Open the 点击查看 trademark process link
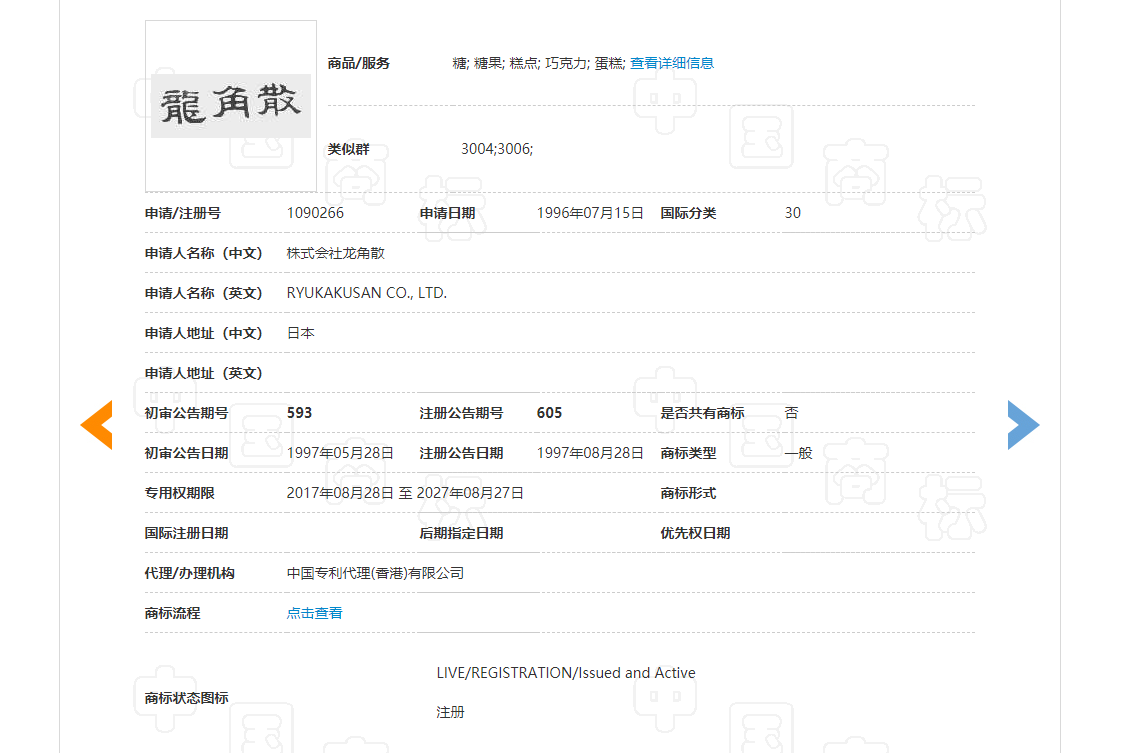The image size is (1142, 753). (315, 613)
